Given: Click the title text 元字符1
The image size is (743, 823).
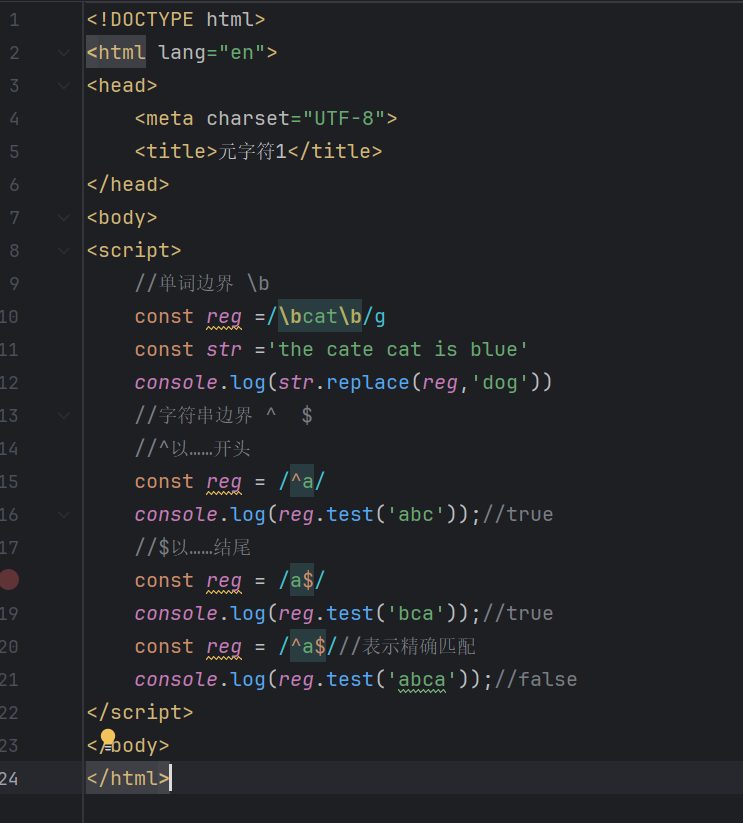Looking at the screenshot, I should 252,152.
